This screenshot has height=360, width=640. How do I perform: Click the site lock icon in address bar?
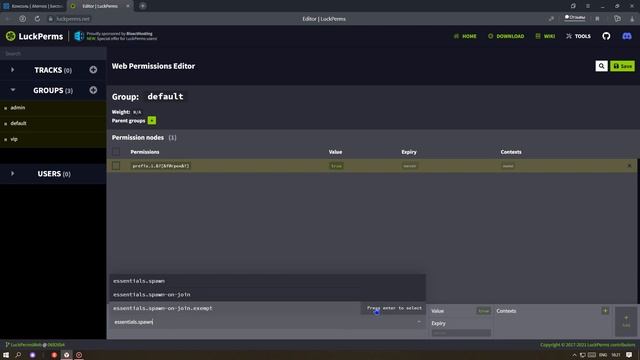click(51, 19)
